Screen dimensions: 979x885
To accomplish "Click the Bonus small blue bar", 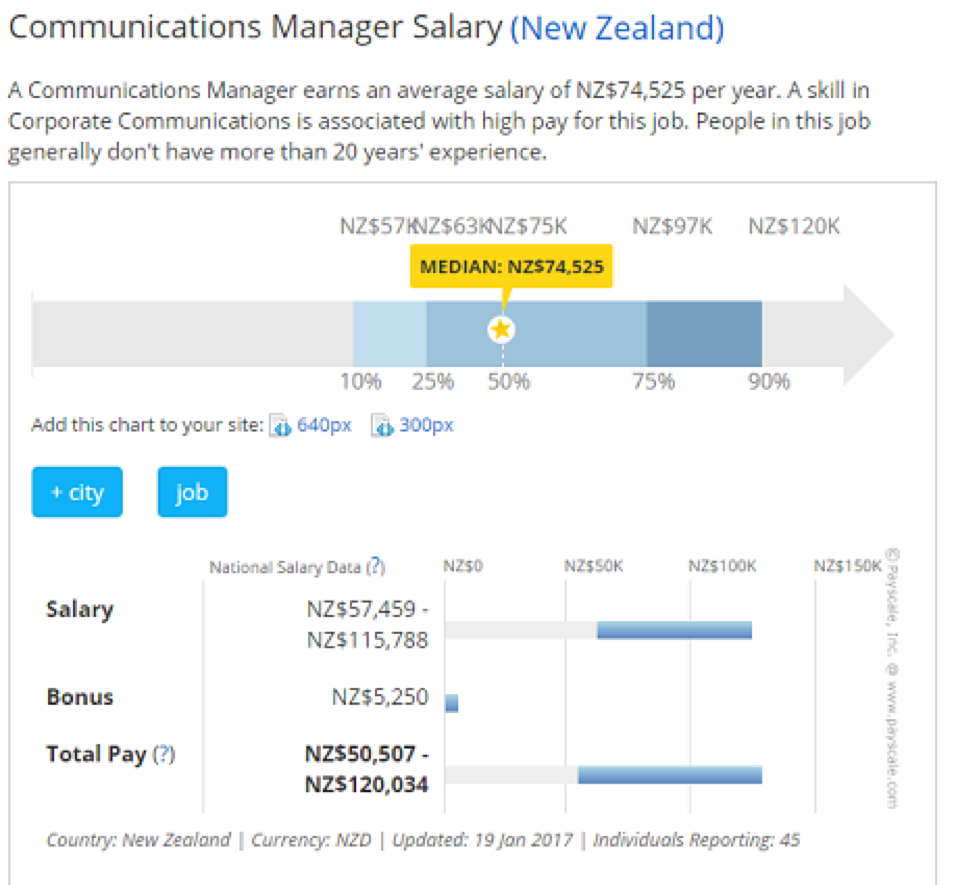I will pos(452,703).
